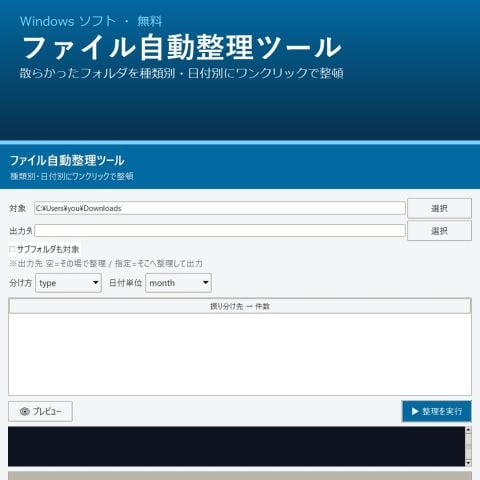Open the 分け方 type dropdown
Screen dimensions: 480x480
pyautogui.click(x=68, y=283)
